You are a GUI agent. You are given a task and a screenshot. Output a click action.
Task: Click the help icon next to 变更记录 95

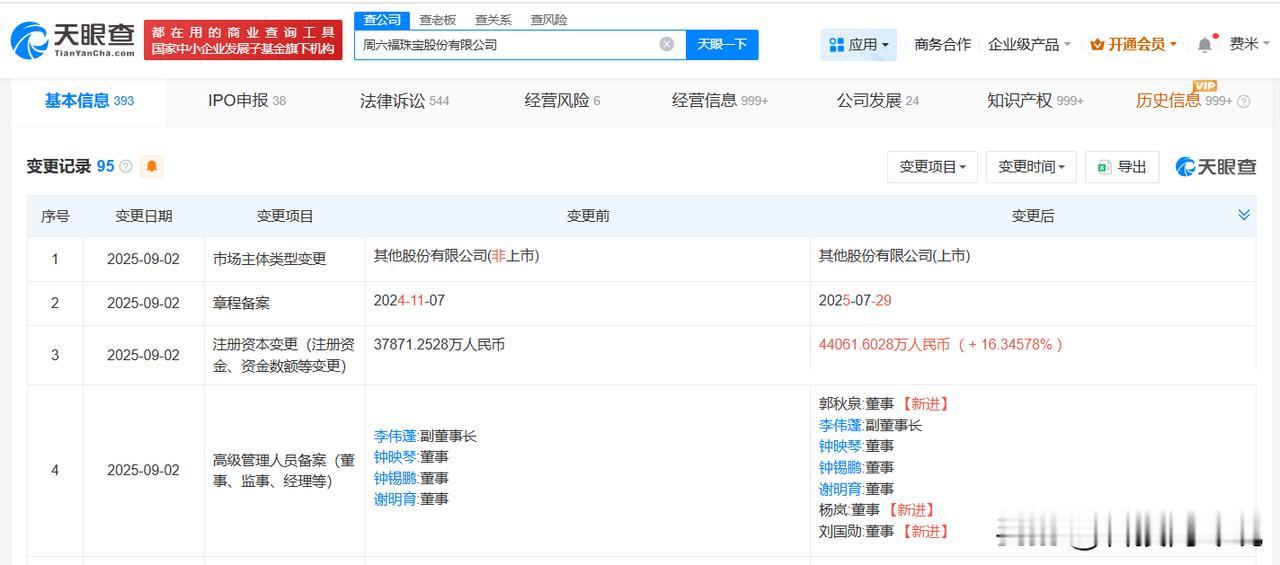(126, 166)
